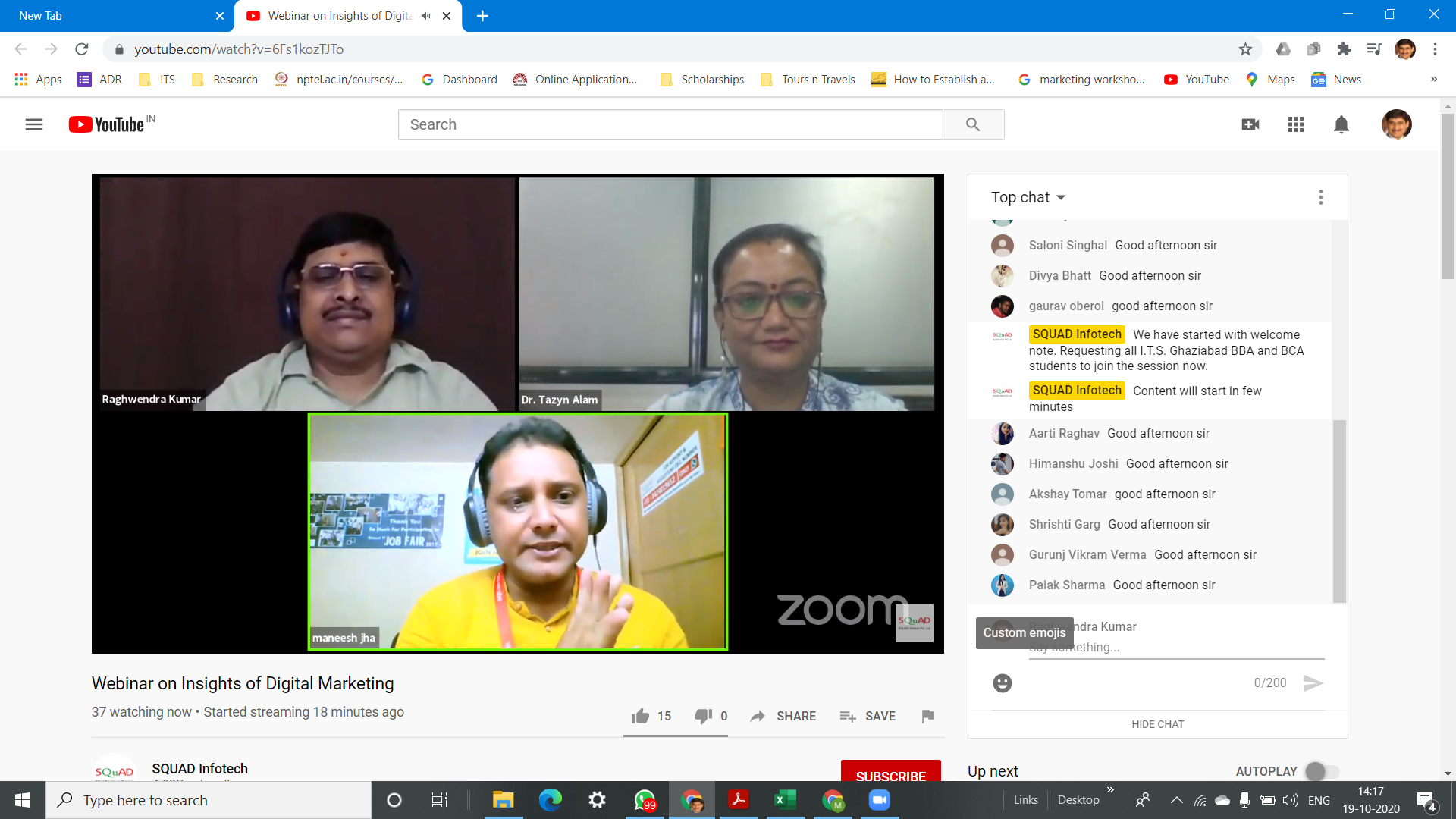Open the Maps bookmark

click(1270, 80)
